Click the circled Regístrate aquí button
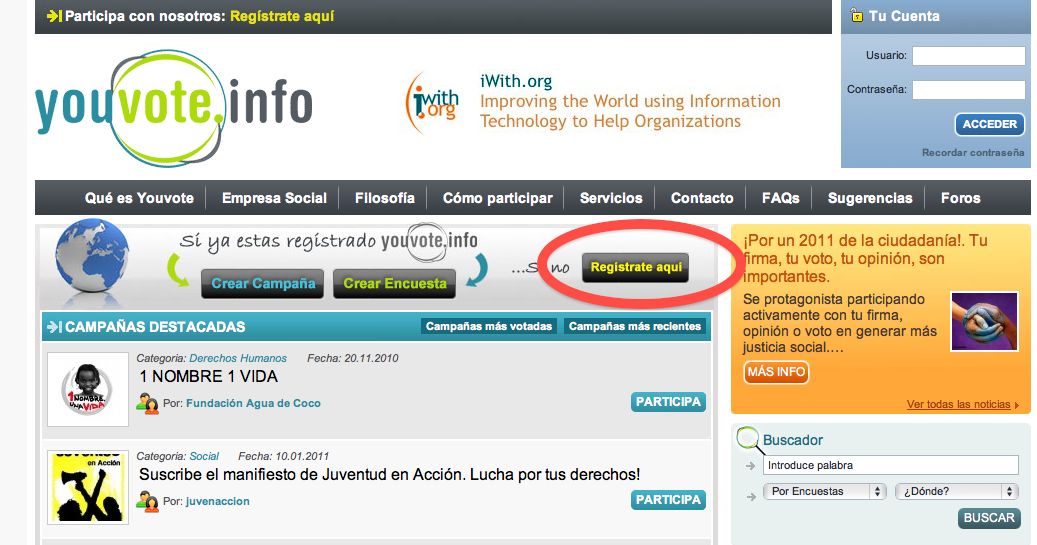 coord(636,267)
